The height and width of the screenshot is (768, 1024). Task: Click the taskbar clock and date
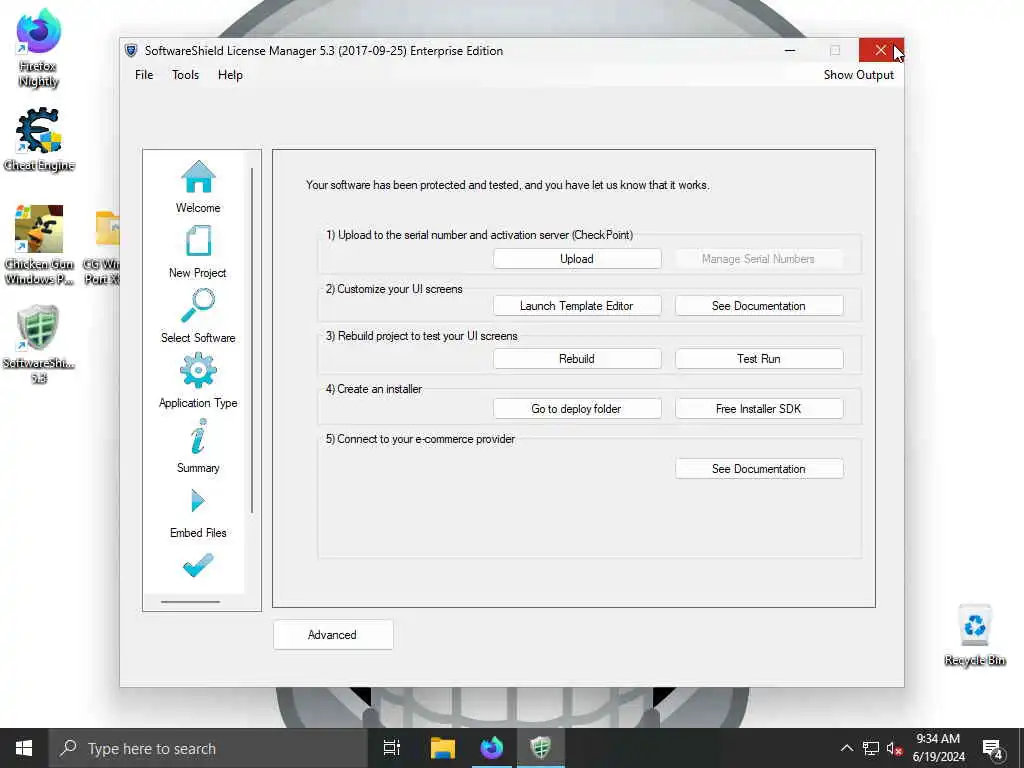[938, 748]
